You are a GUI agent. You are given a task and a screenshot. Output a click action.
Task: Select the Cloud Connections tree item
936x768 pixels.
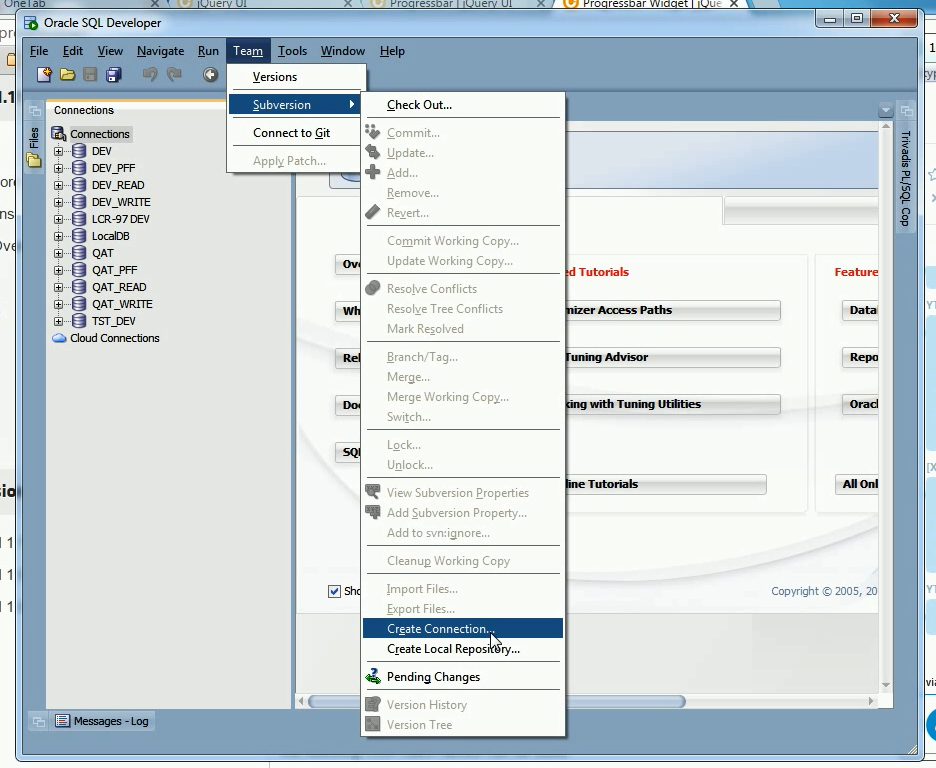(x=115, y=338)
